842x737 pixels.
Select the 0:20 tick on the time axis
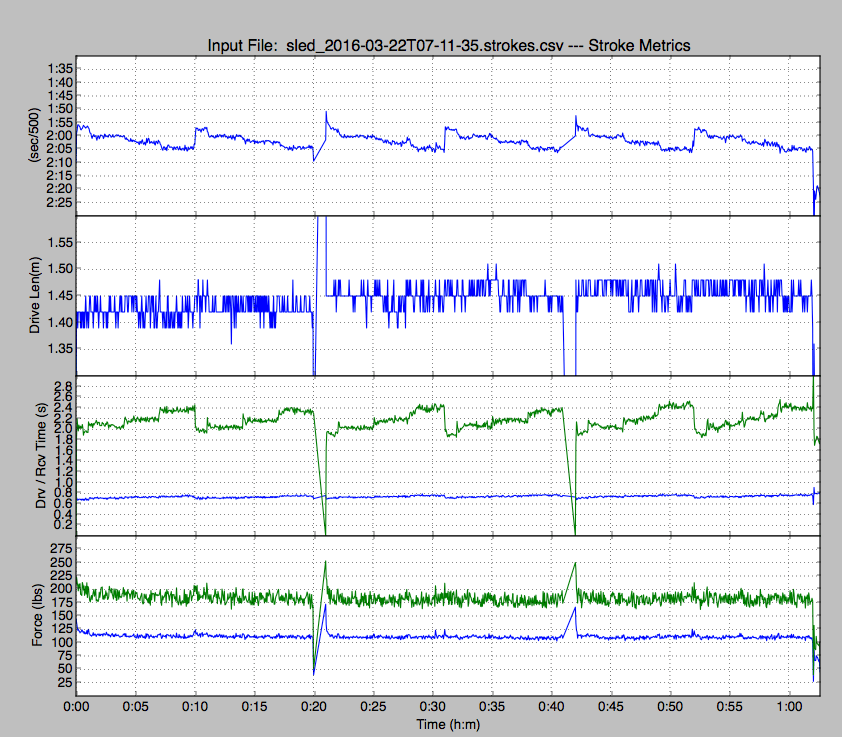click(314, 706)
